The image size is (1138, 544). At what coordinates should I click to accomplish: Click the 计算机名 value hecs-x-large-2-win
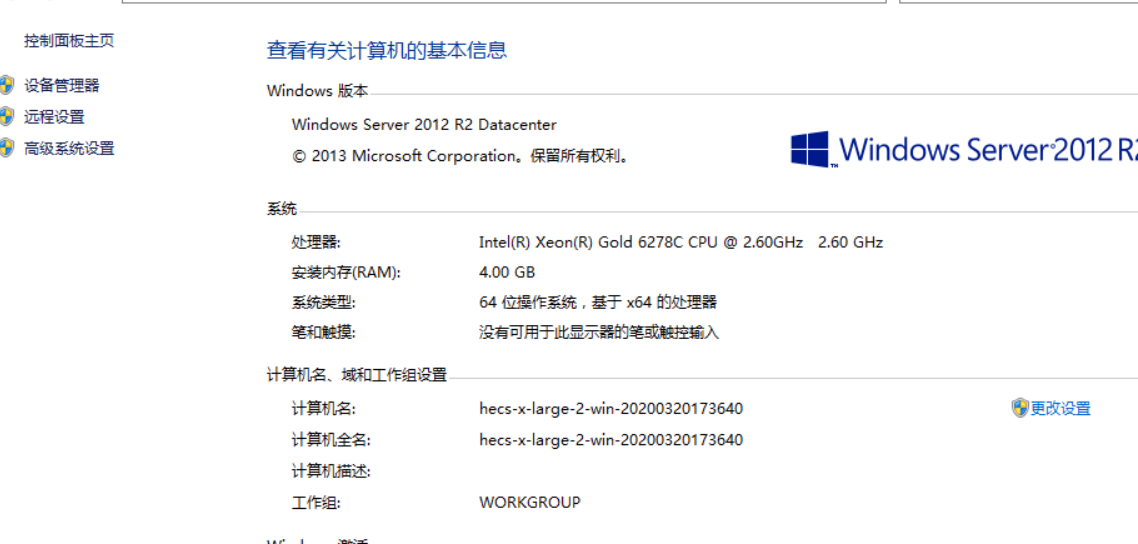click(611, 408)
